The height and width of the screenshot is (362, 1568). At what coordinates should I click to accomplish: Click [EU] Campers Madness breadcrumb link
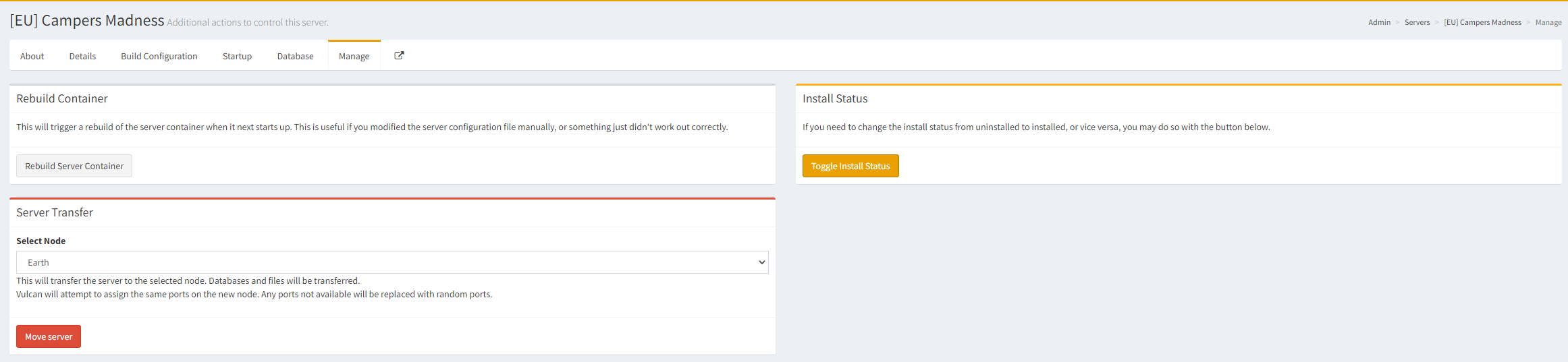point(1482,23)
